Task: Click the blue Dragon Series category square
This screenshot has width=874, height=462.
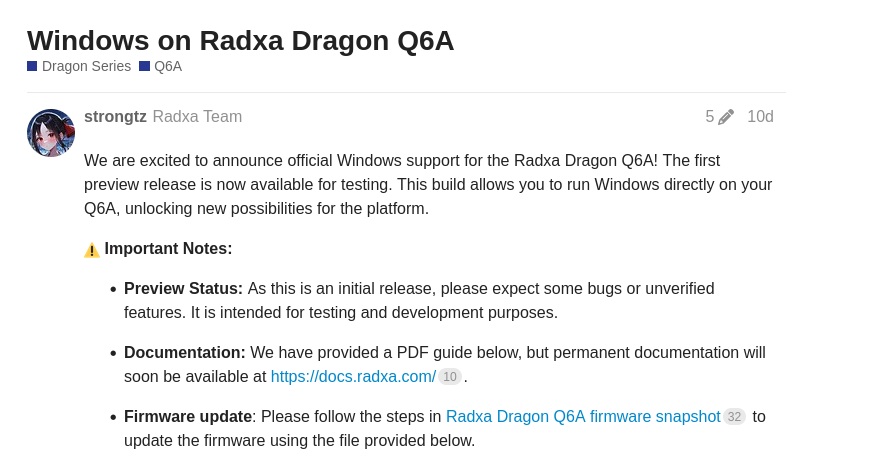Action: tap(32, 66)
